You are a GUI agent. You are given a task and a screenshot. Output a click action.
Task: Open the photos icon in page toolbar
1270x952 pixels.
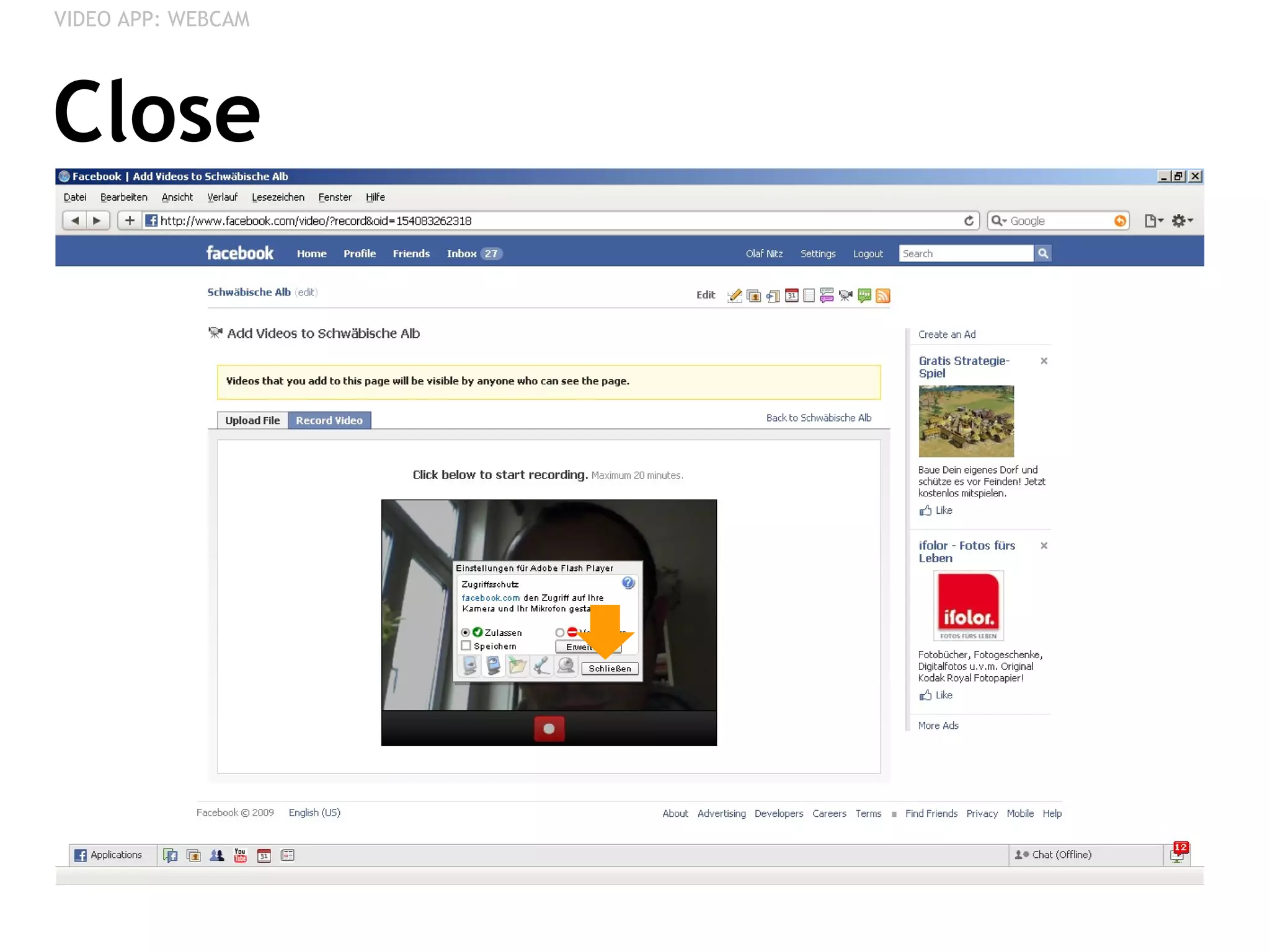(754, 296)
